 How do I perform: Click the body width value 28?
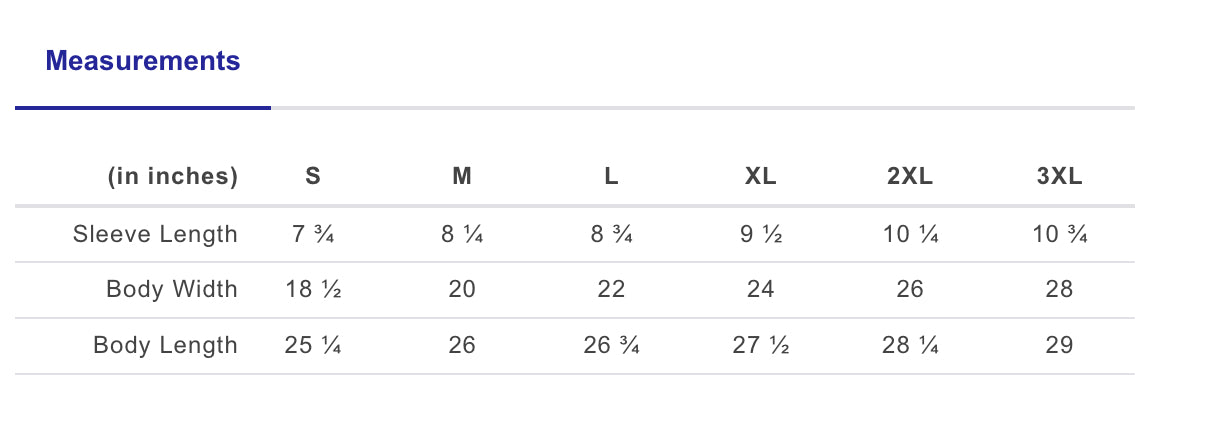(1059, 290)
